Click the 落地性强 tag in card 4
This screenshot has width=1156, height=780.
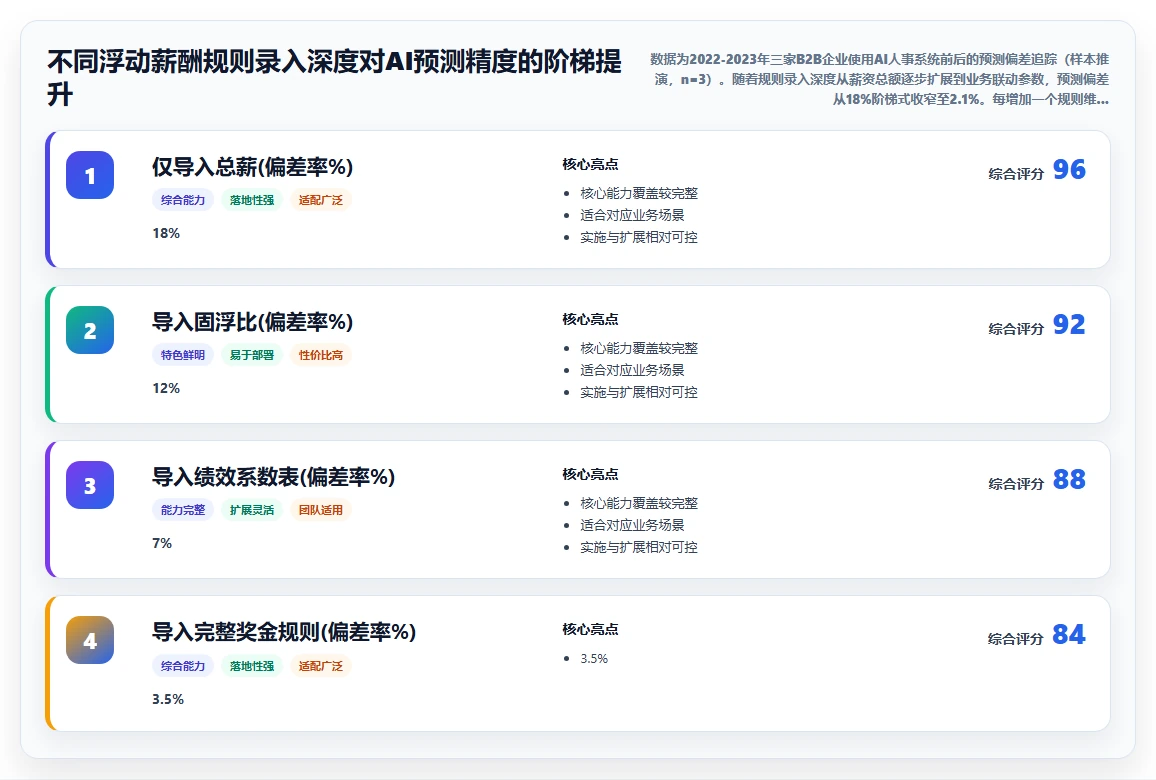coord(251,666)
